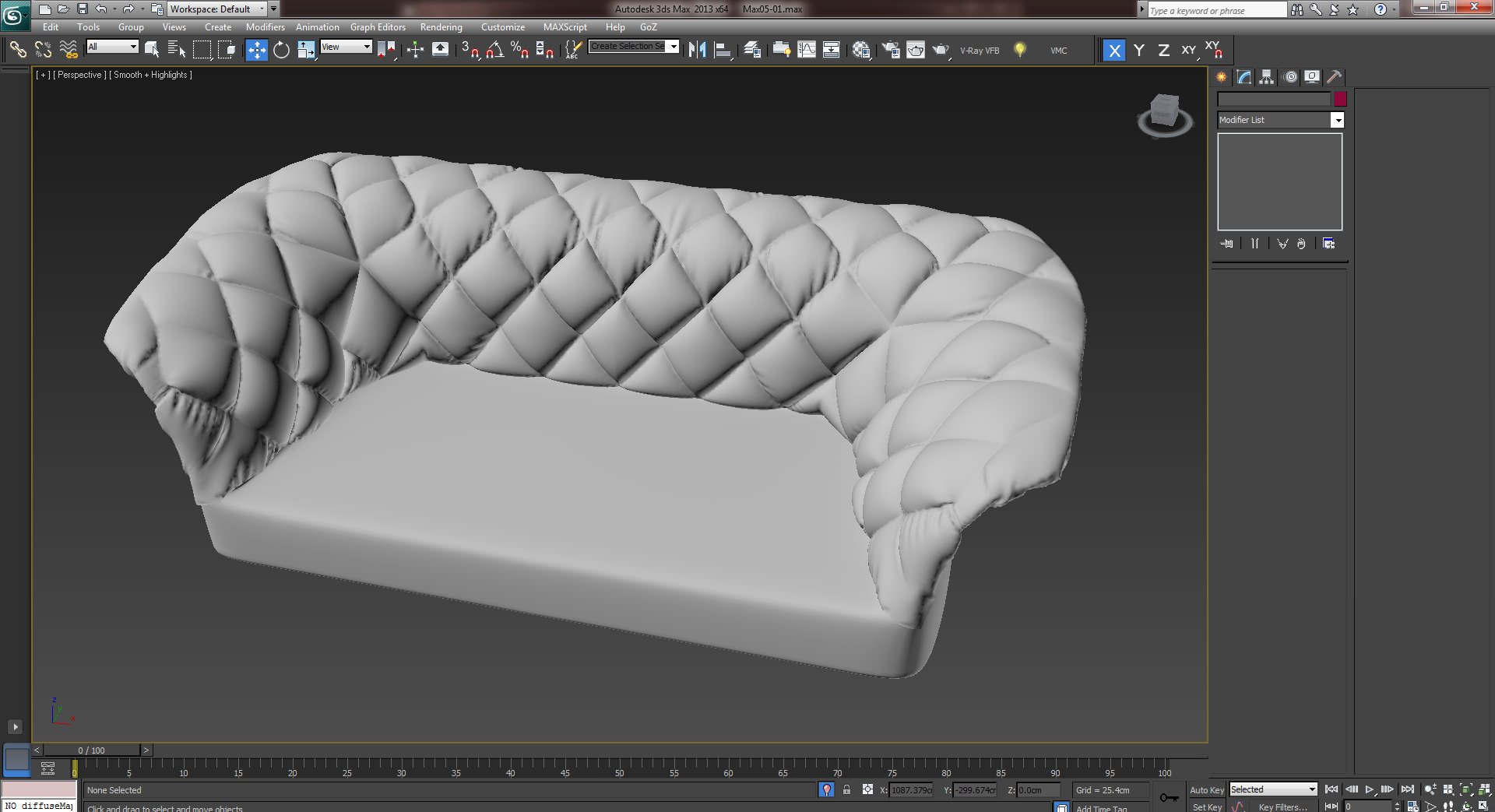
Task: Toggle the selection lock icon
Action: point(846,789)
